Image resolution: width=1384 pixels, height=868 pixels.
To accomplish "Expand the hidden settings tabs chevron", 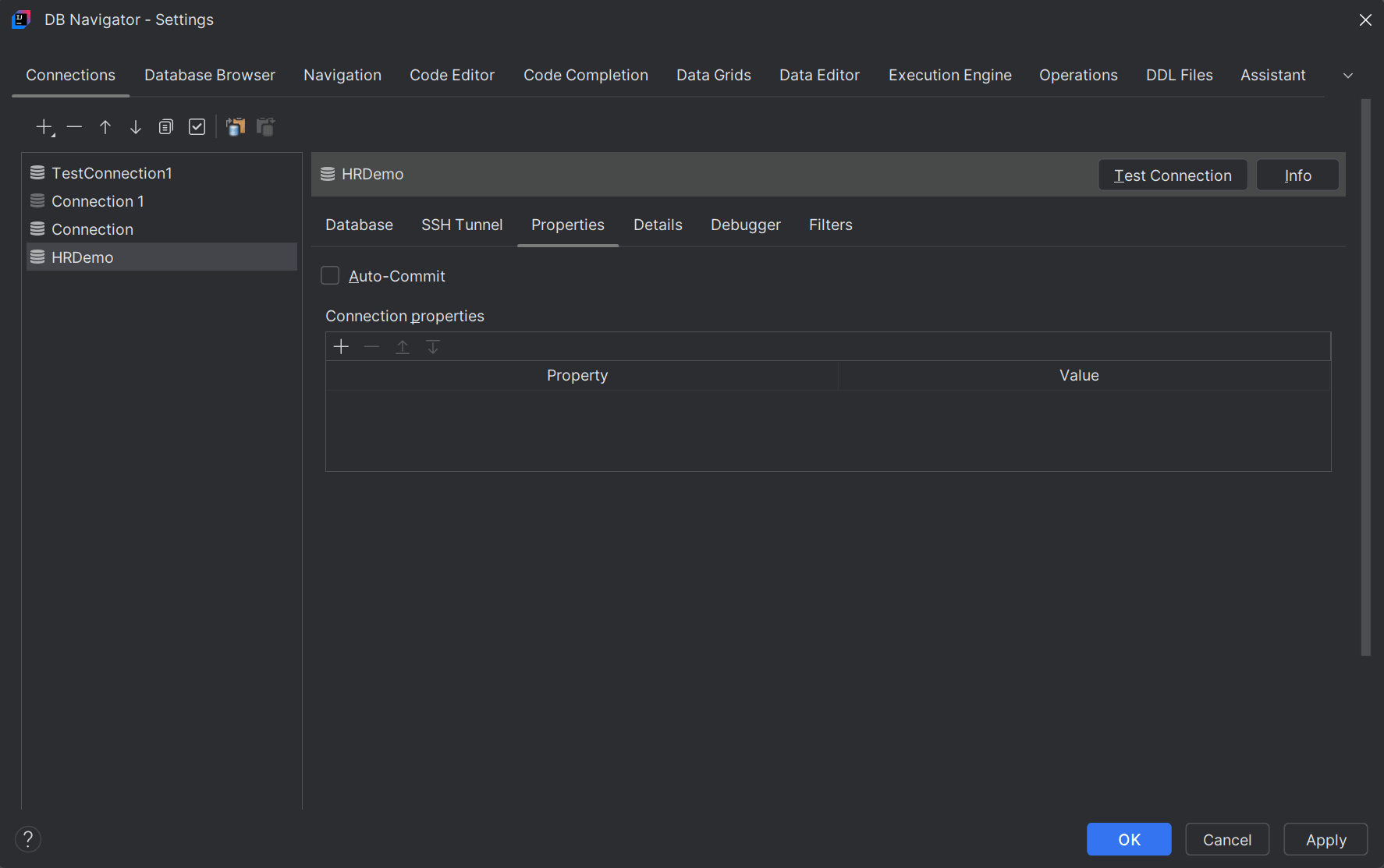I will tap(1348, 75).
